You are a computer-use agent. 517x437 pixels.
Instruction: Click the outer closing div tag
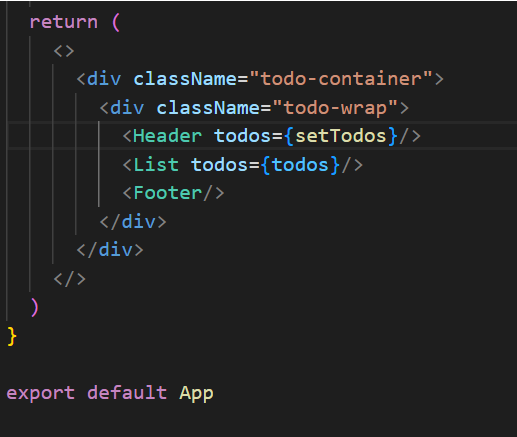click(110, 250)
